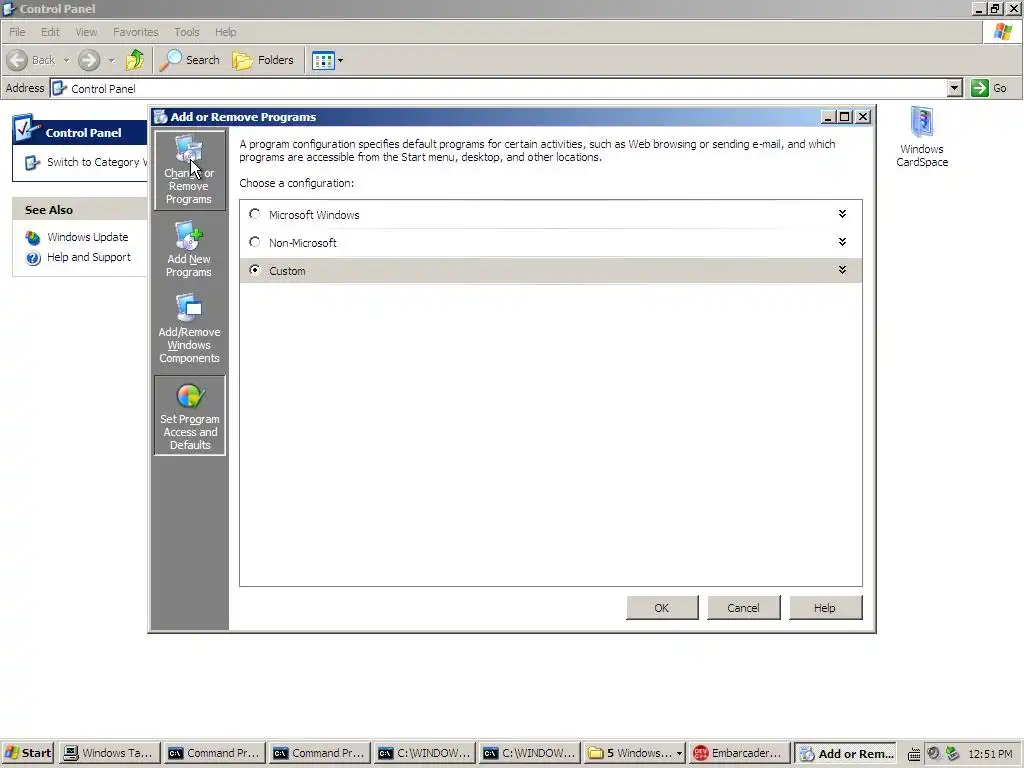
Task: Switch to Windows Task Manager taskbar item
Action: point(110,753)
